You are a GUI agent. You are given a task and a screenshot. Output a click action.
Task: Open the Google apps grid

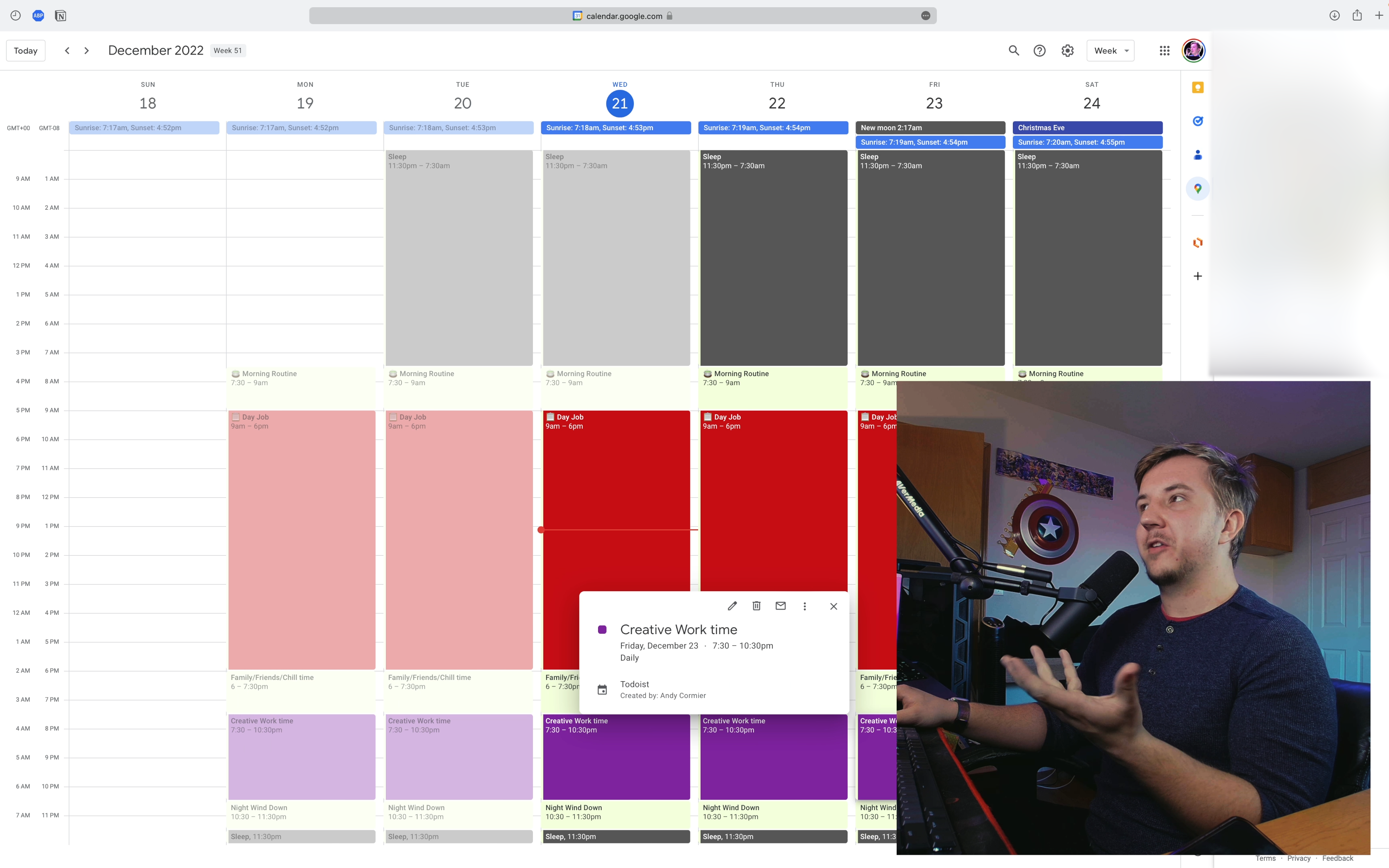tap(1164, 51)
